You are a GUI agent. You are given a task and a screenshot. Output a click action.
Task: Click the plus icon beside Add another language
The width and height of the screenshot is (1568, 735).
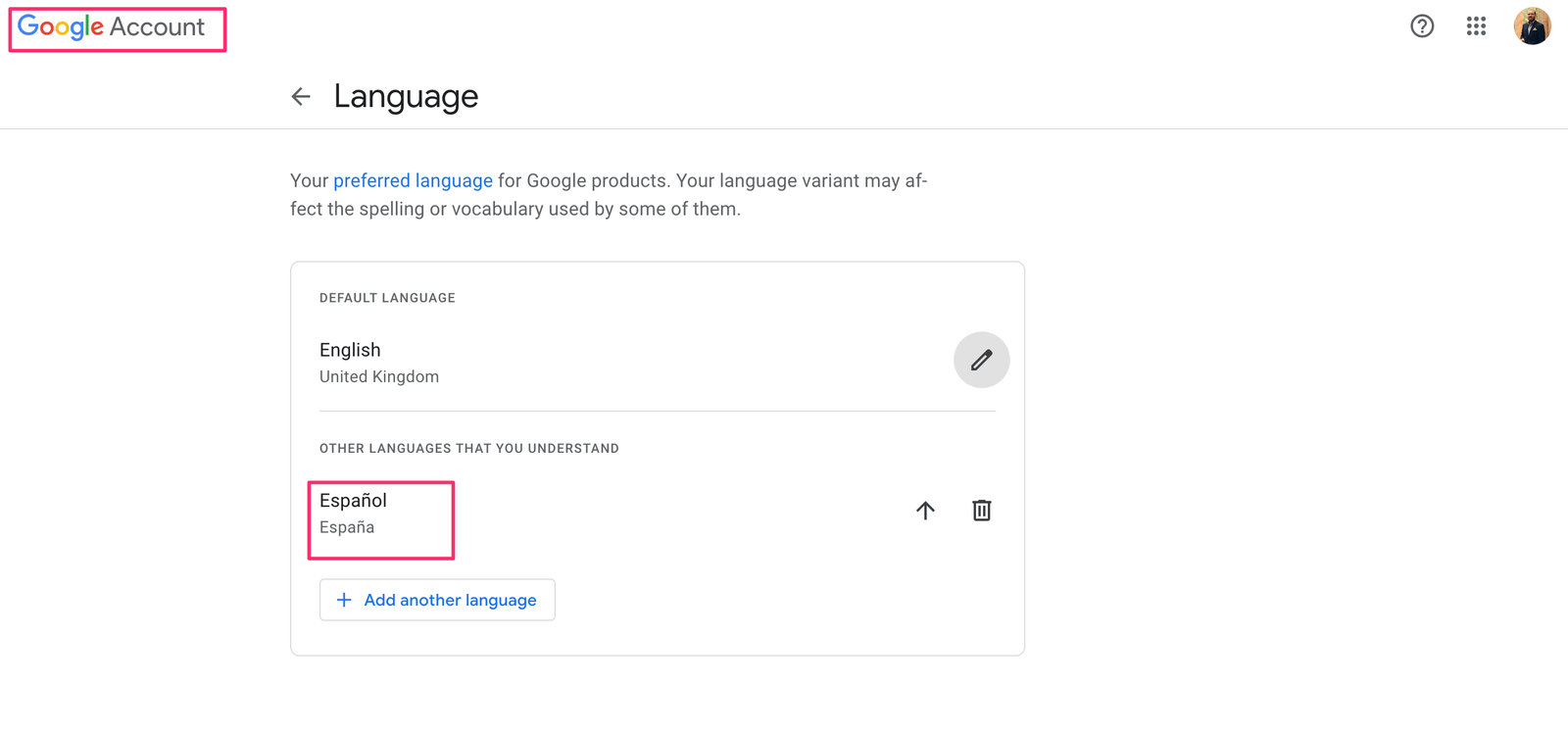[344, 600]
